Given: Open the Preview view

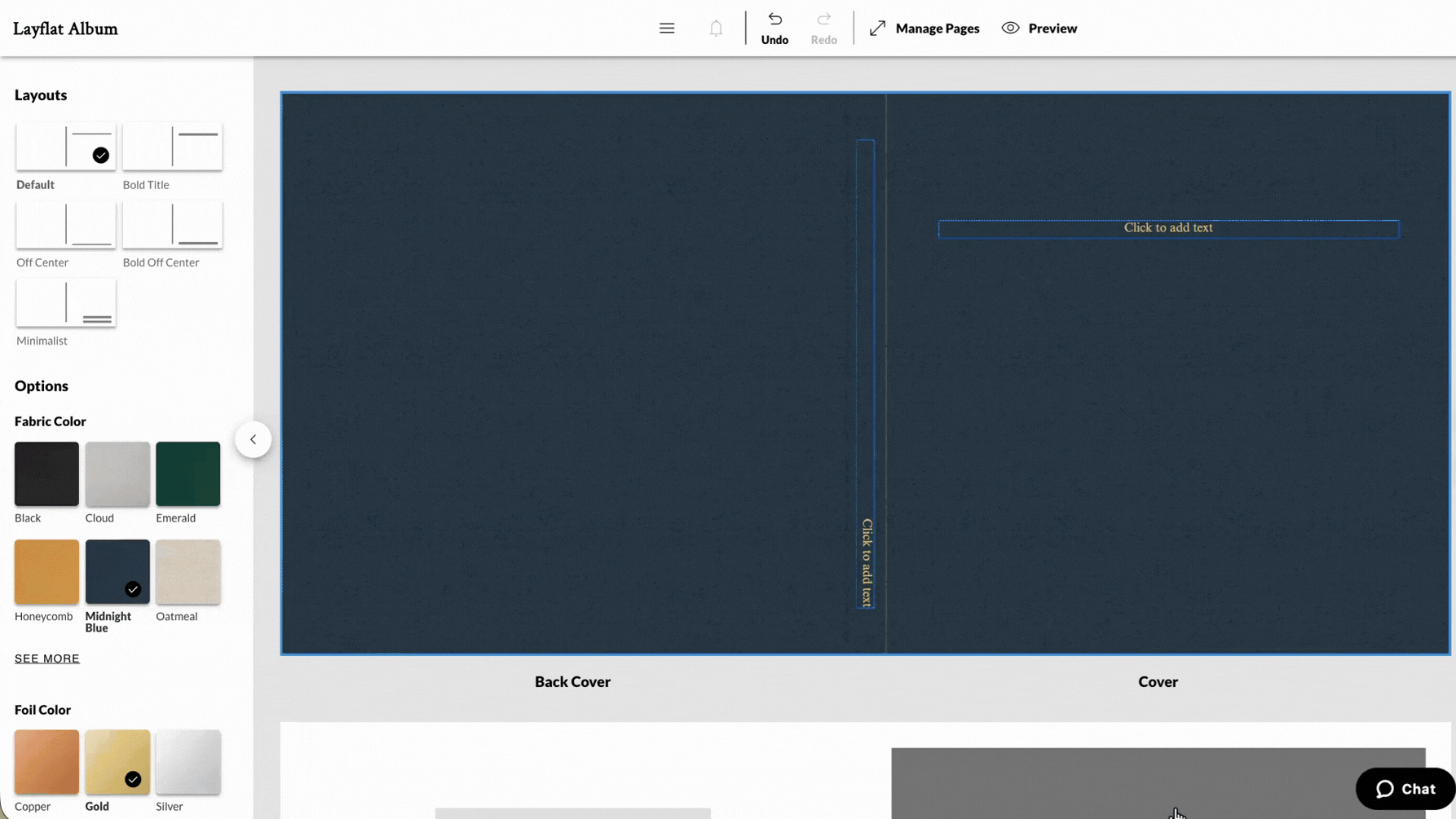Looking at the screenshot, I should click(x=1039, y=28).
